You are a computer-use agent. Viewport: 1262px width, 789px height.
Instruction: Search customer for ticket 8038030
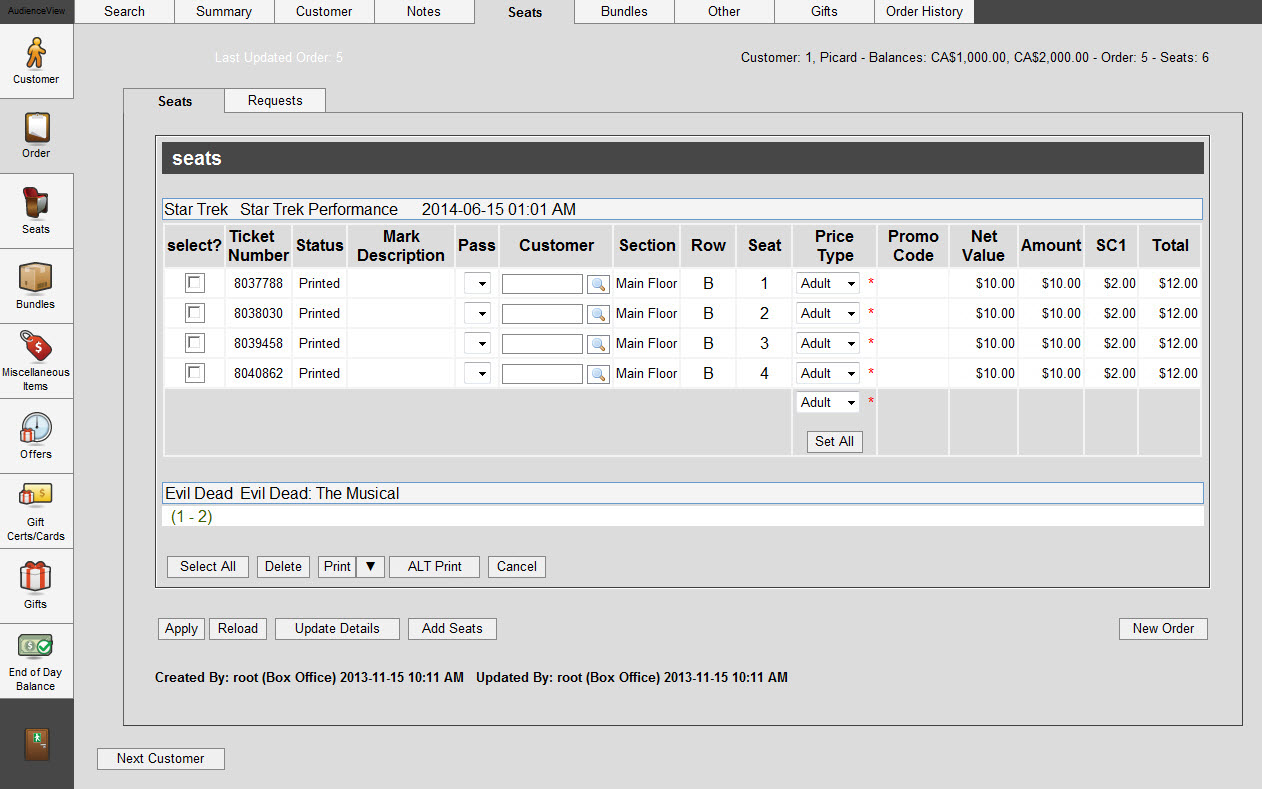(598, 314)
